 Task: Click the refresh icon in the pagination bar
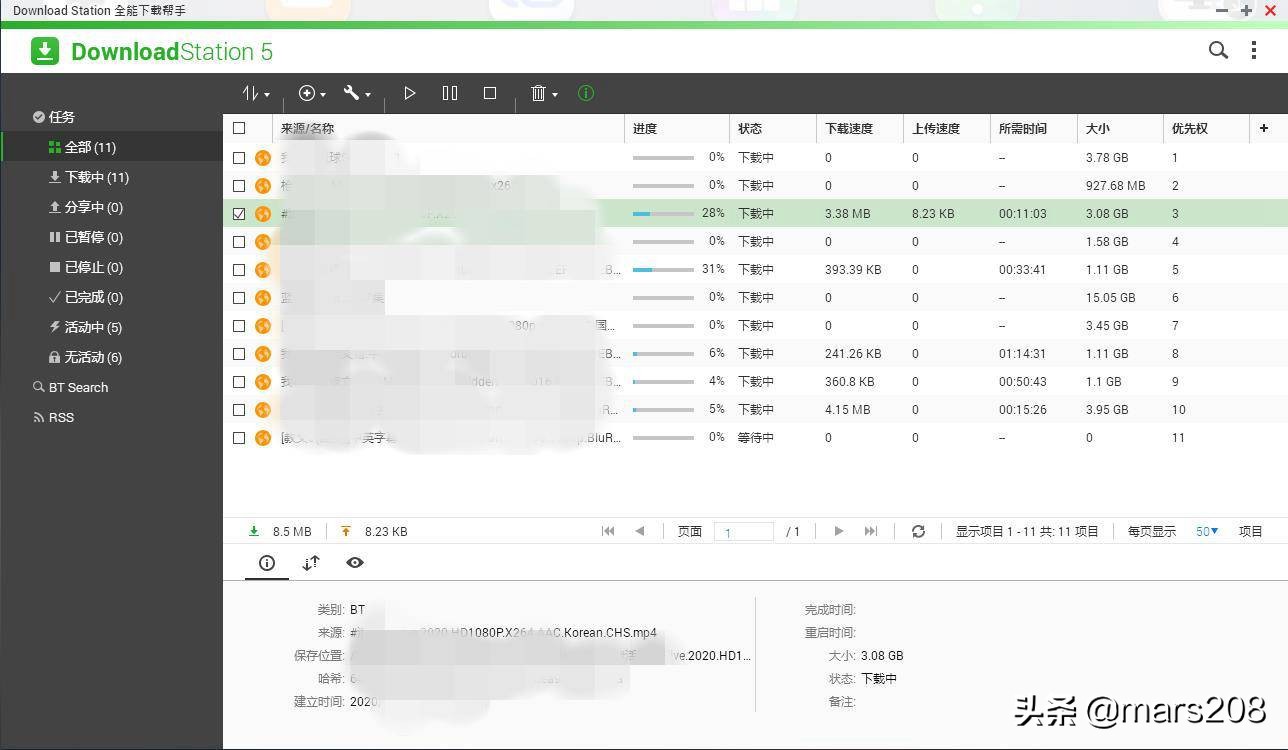point(918,531)
